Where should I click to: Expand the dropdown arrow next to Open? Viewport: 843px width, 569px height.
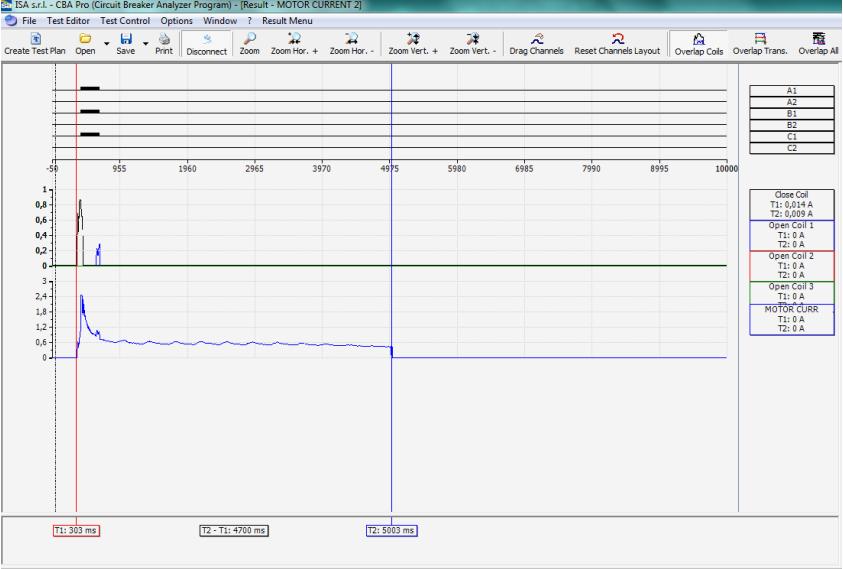click(106, 44)
